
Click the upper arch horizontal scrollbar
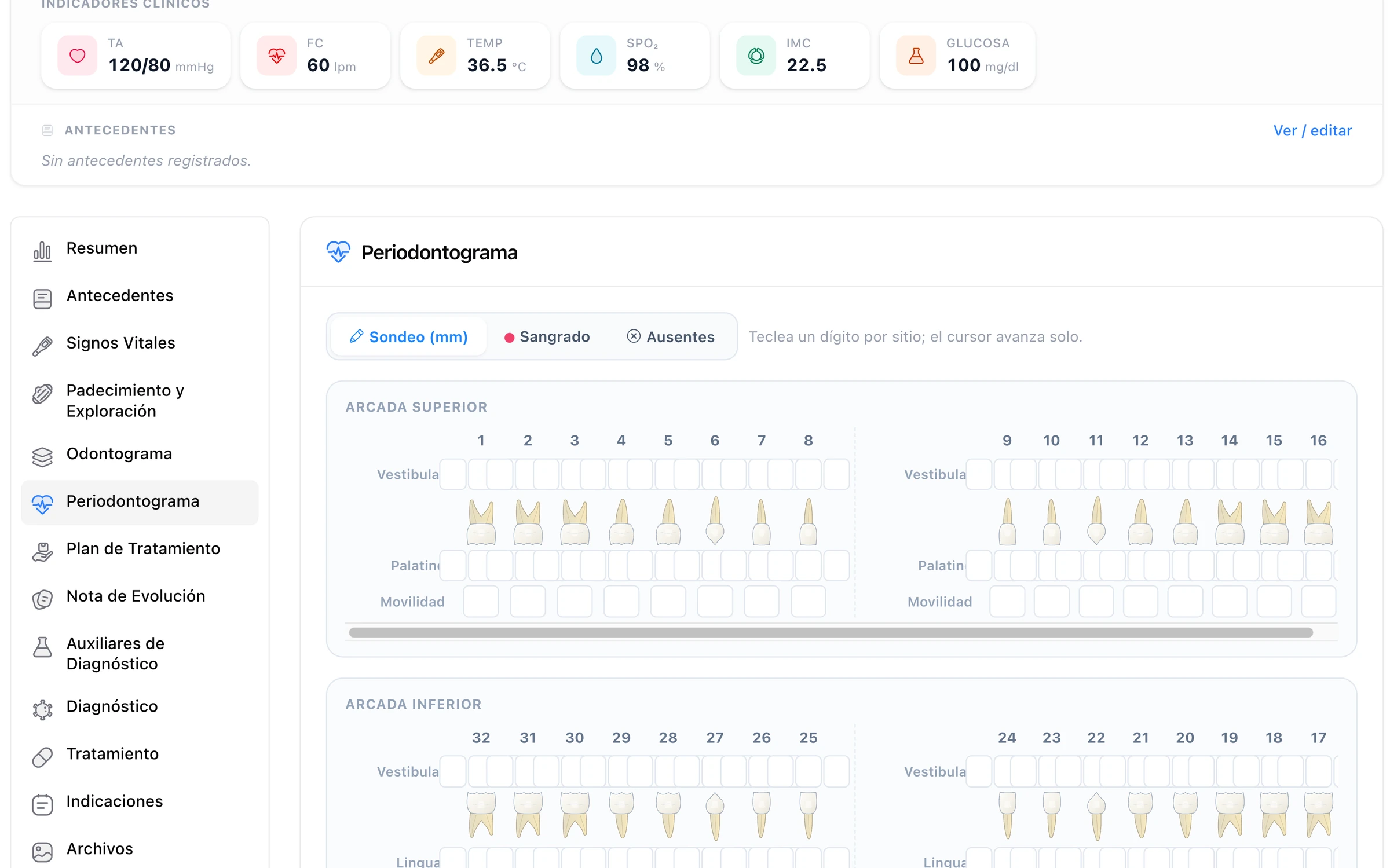[831, 632]
